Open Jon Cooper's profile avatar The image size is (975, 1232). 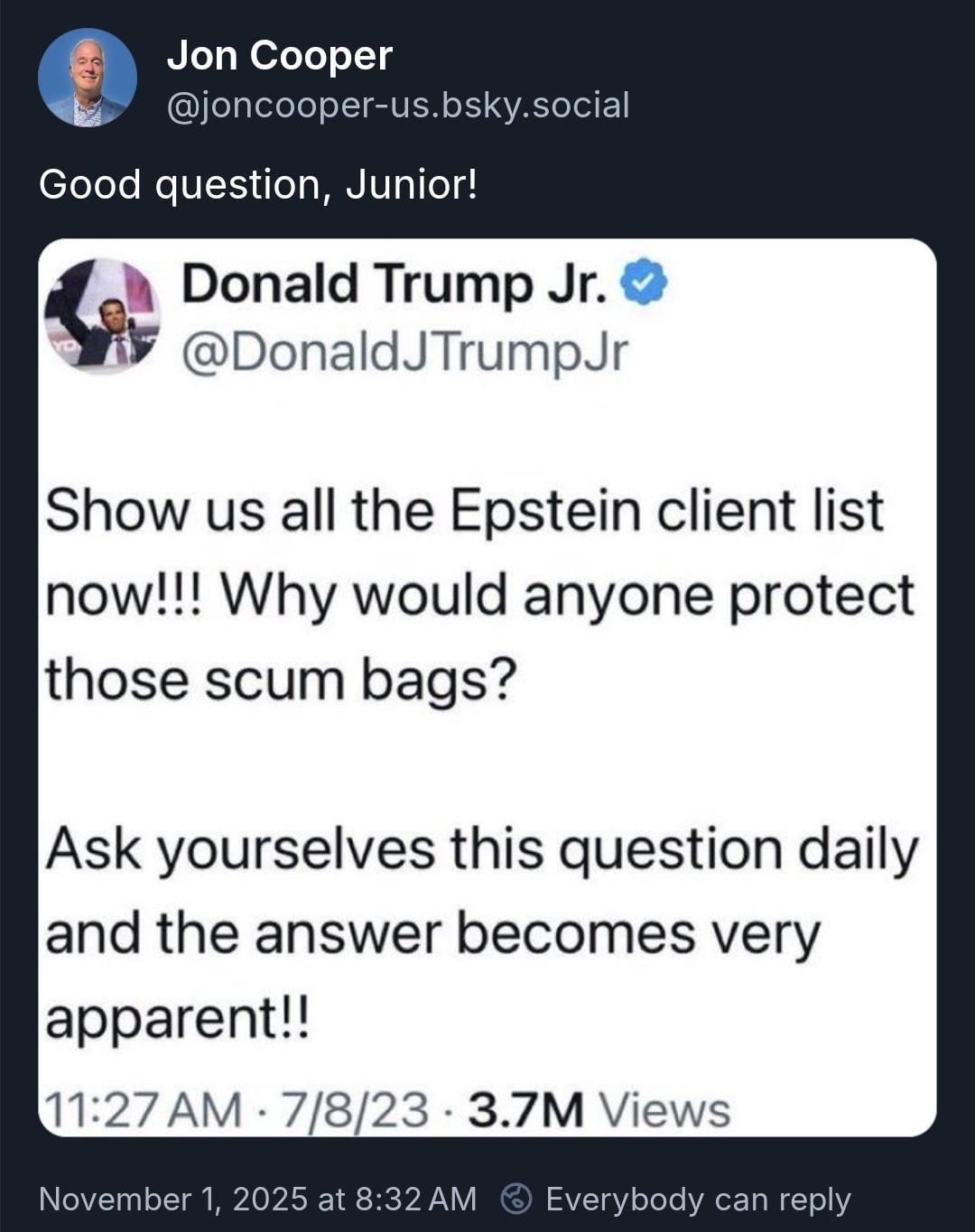(x=88, y=78)
